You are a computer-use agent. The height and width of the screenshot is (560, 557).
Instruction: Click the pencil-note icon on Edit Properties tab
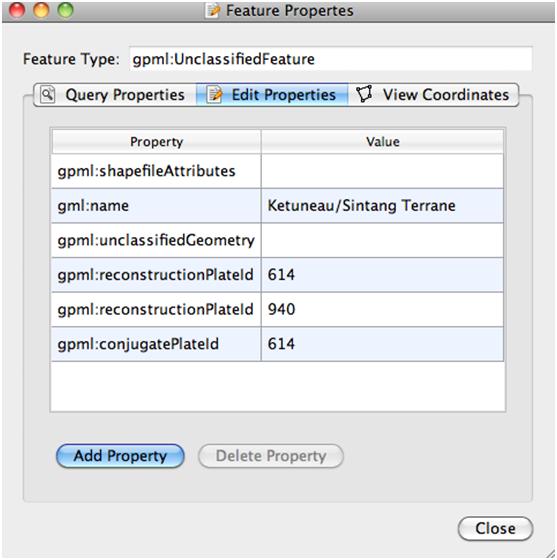214,95
